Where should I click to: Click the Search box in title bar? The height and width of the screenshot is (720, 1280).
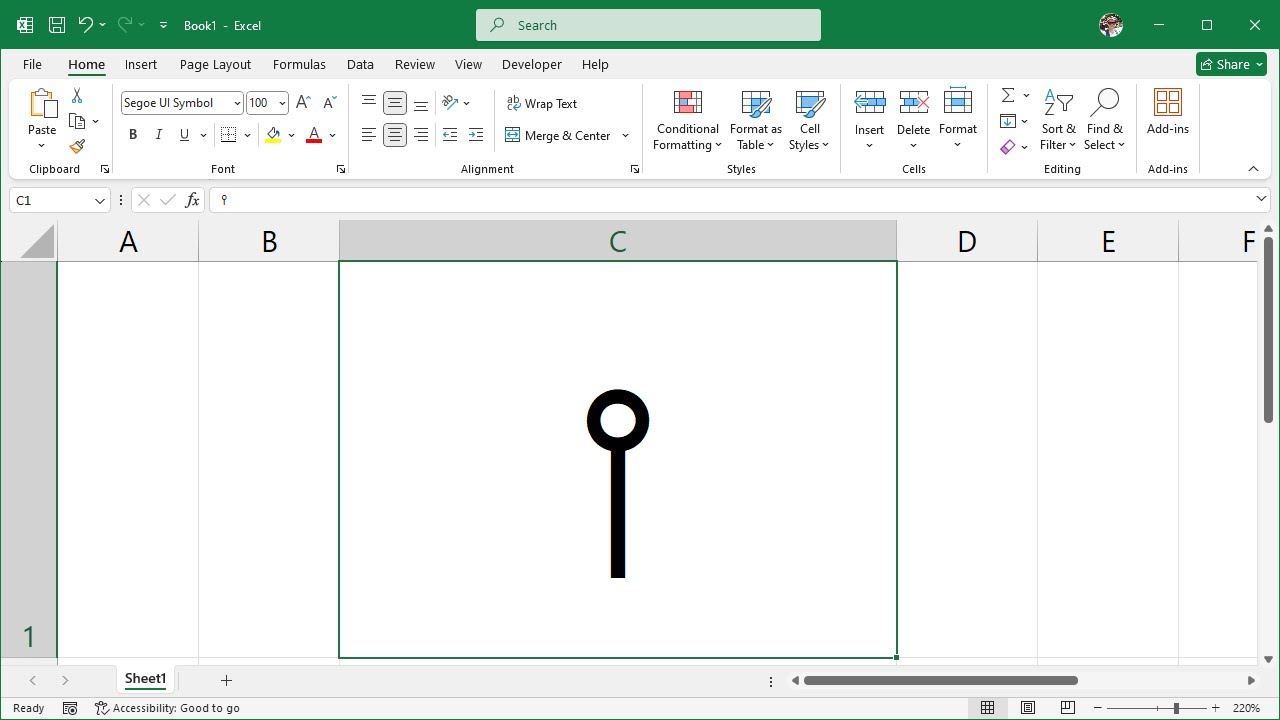point(648,25)
